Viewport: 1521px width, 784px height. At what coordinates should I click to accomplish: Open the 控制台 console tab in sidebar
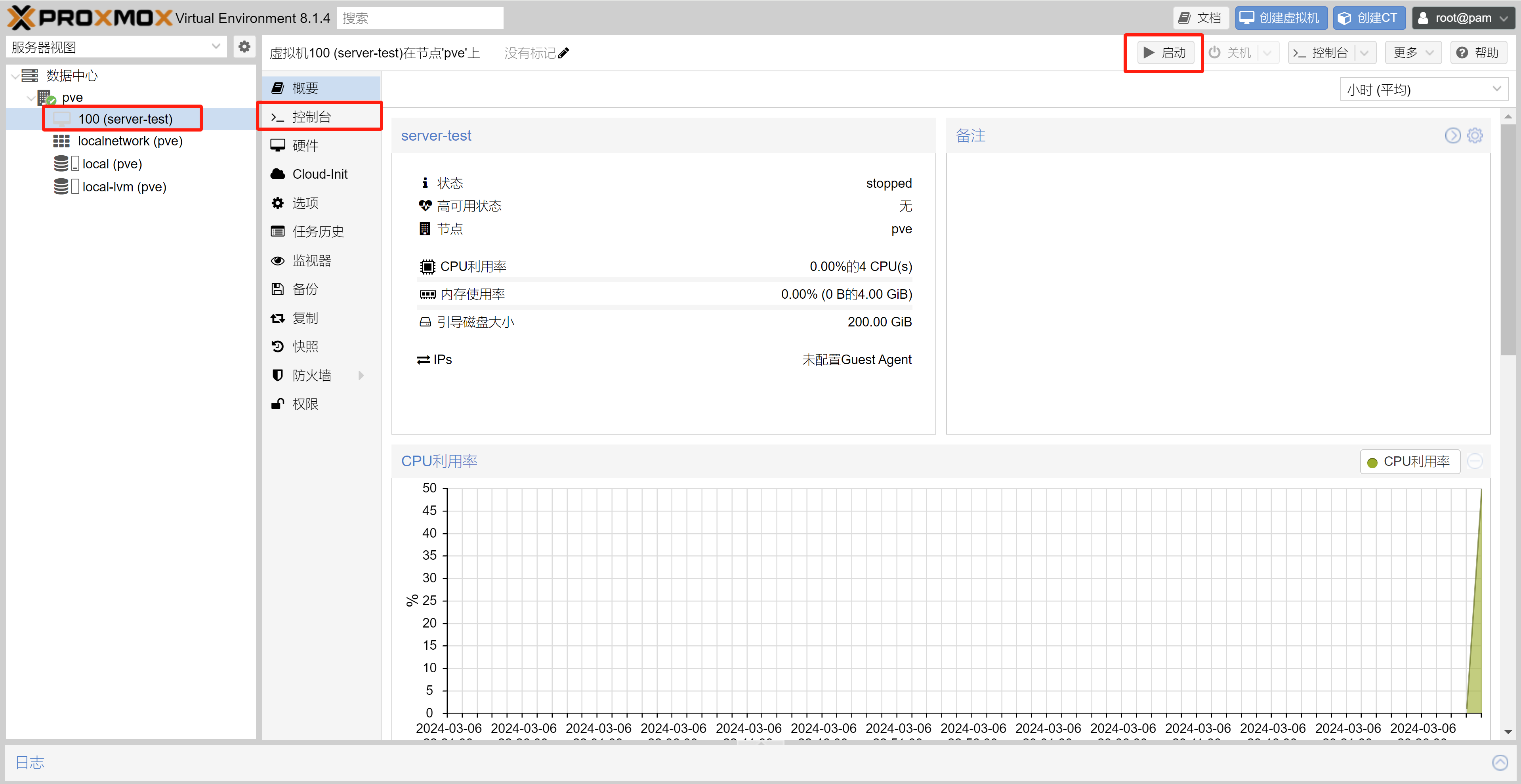(x=321, y=117)
